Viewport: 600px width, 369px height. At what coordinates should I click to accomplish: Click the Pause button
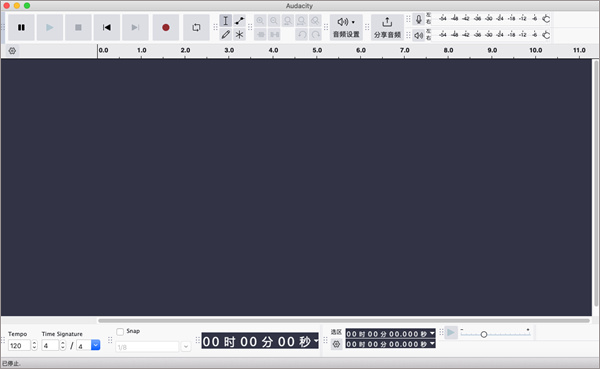(21, 28)
